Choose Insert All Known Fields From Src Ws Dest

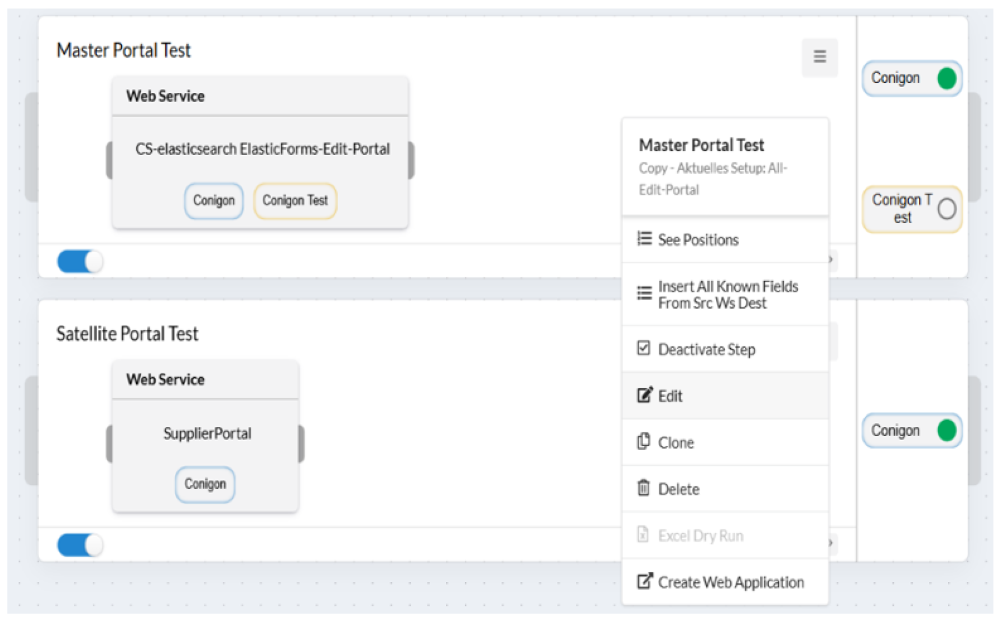click(725, 293)
